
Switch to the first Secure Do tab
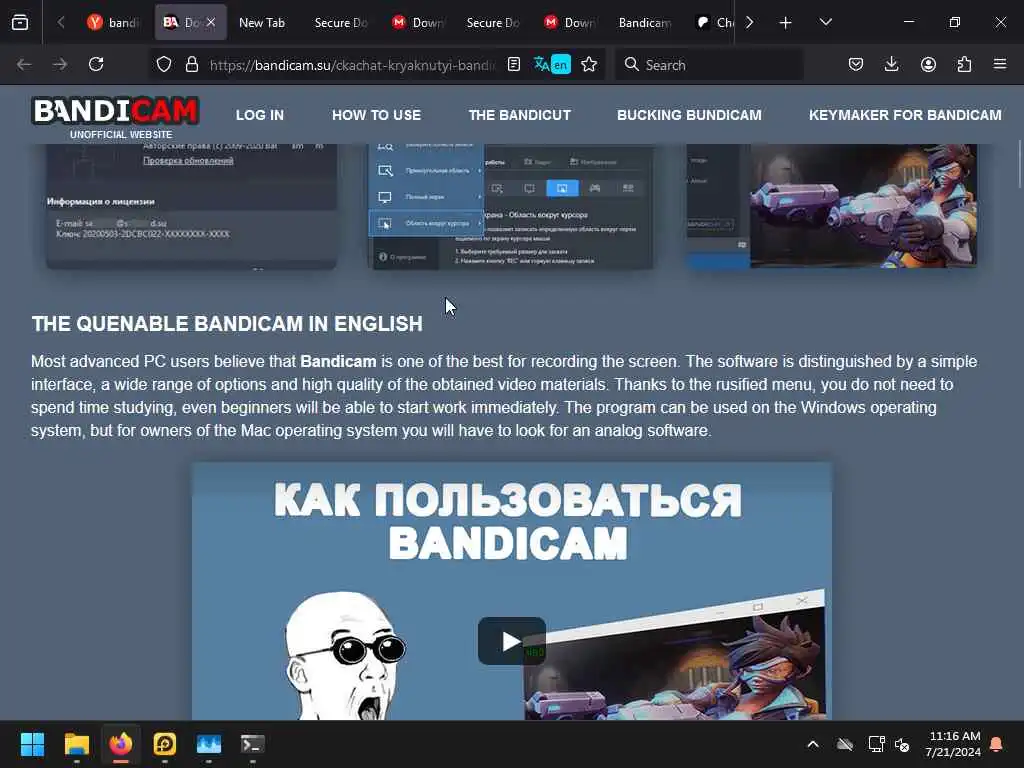[x=340, y=22]
